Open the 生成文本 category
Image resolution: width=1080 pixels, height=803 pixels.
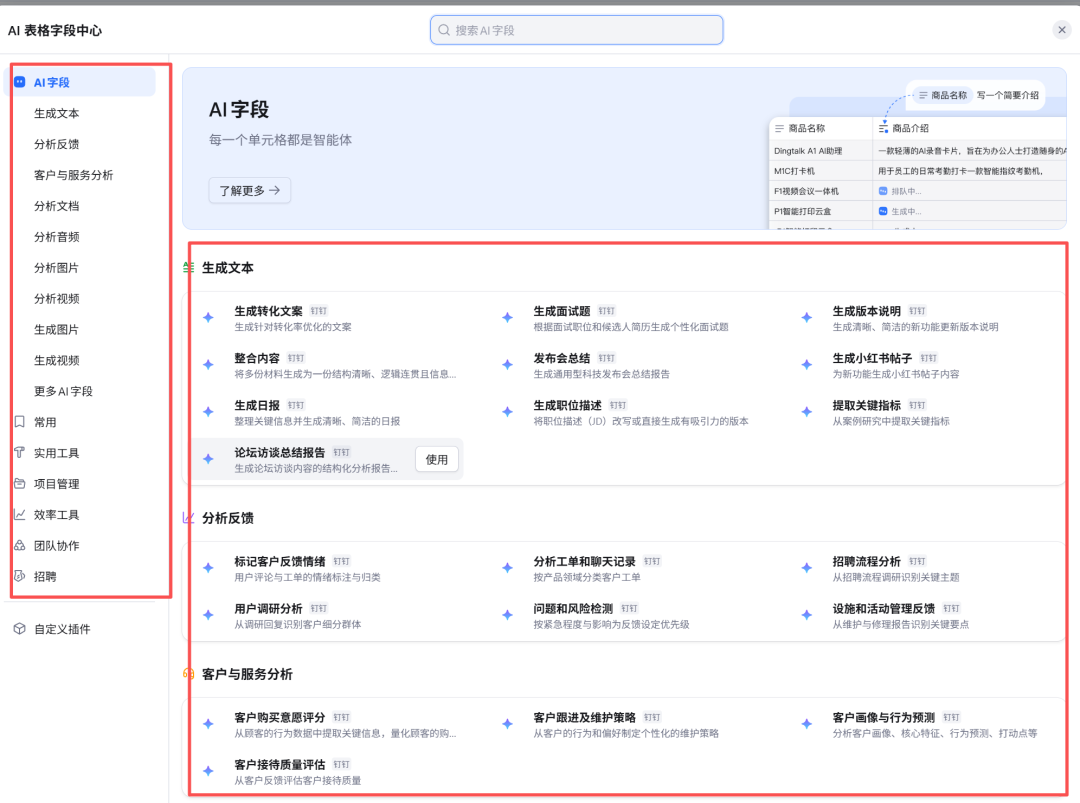pos(60,113)
